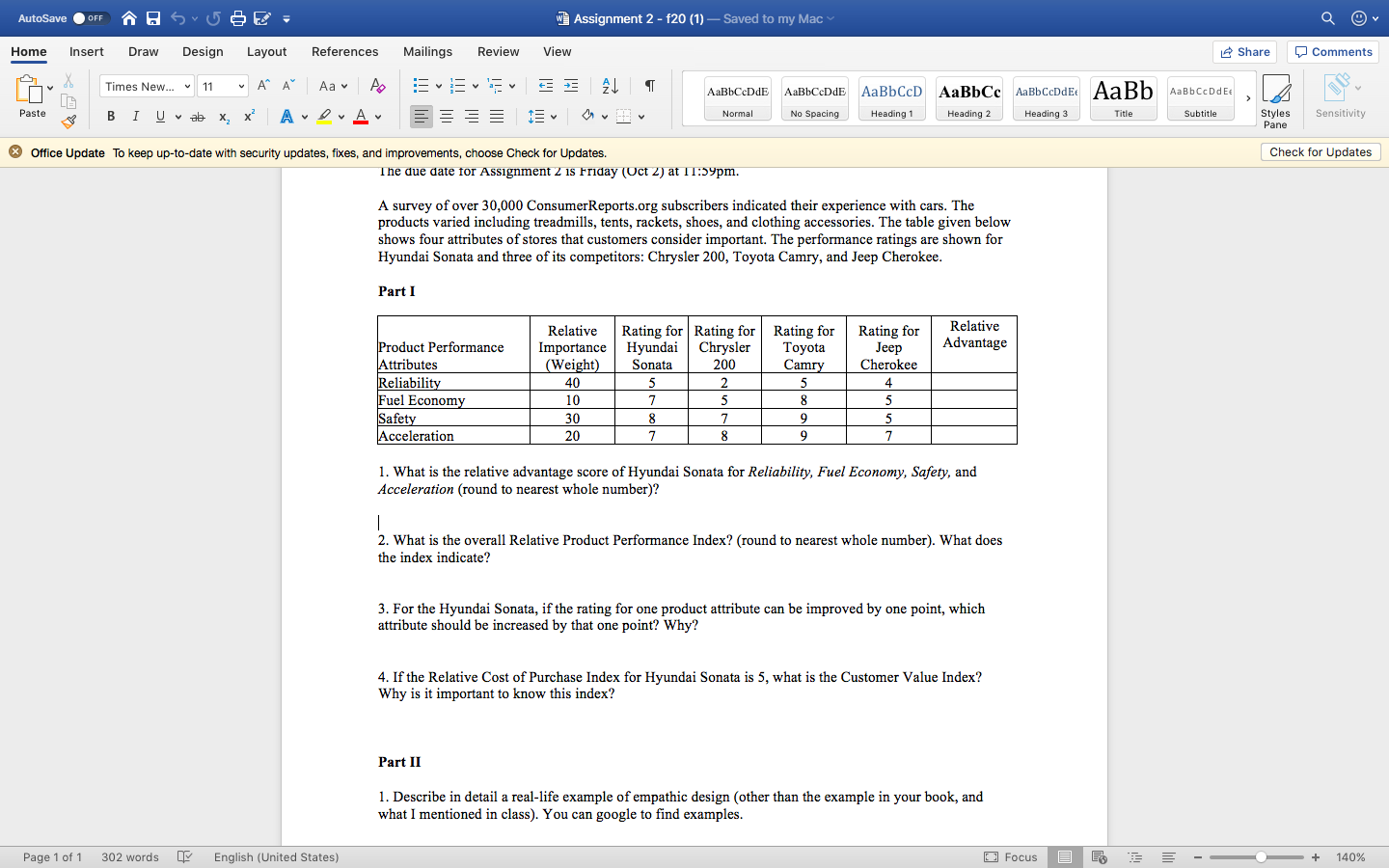Search the document with the magnifier icon
Viewport: 1389px width, 868px height.
pos(1328,18)
